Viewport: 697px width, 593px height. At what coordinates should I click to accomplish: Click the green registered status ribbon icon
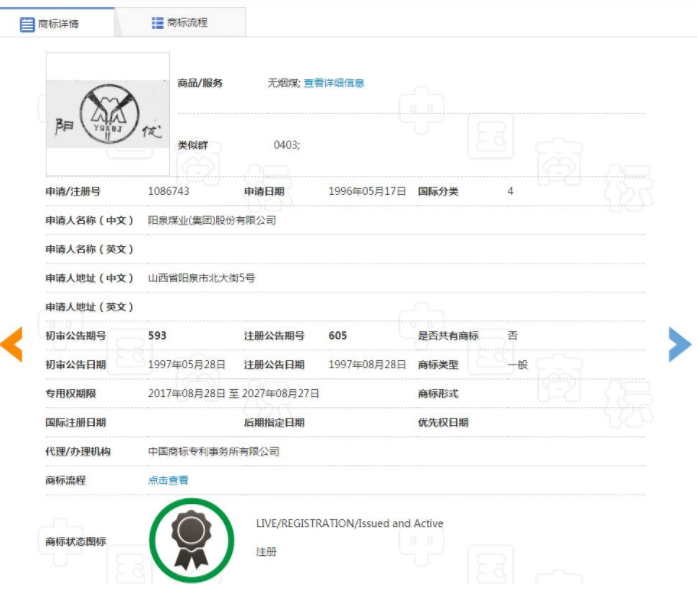pos(192,540)
